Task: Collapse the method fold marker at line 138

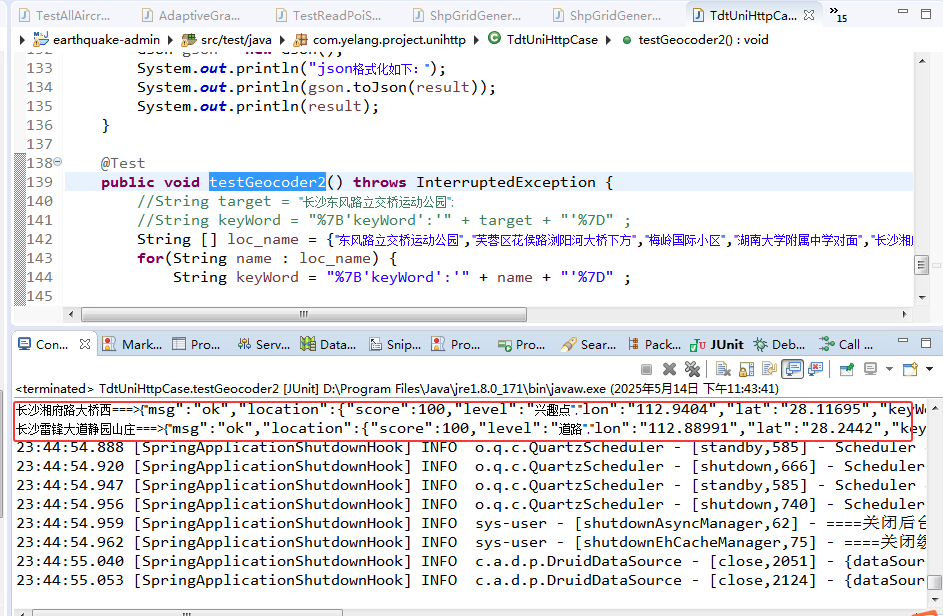Action: (58, 161)
